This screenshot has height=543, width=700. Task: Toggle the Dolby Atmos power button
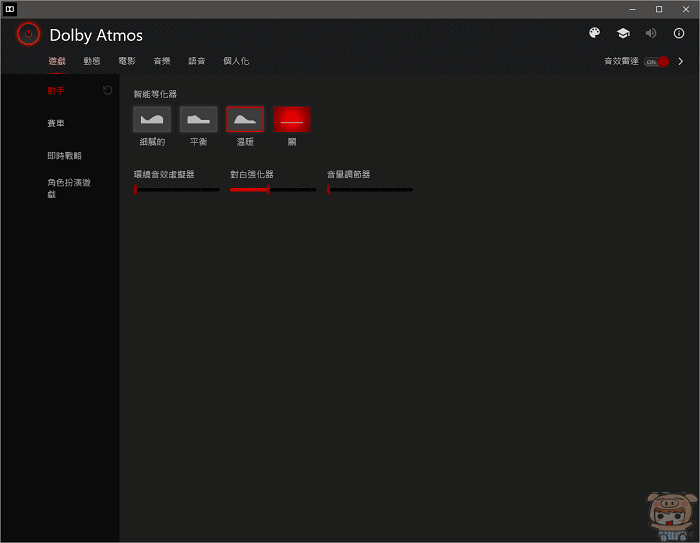pyautogui.click(x=29, y=34)
